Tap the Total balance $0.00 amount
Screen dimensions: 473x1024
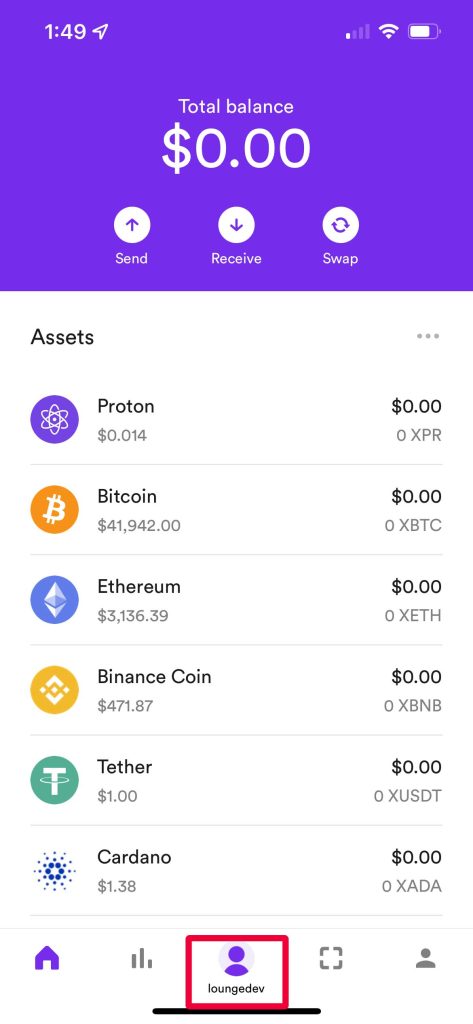pyautogui.click(x=236, y=149)
